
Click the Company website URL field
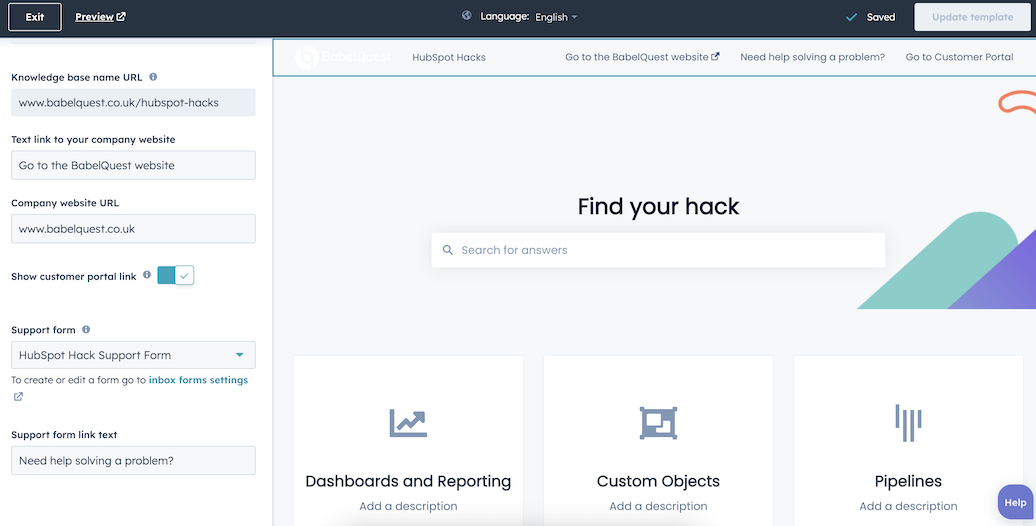[x=133, y=229]
